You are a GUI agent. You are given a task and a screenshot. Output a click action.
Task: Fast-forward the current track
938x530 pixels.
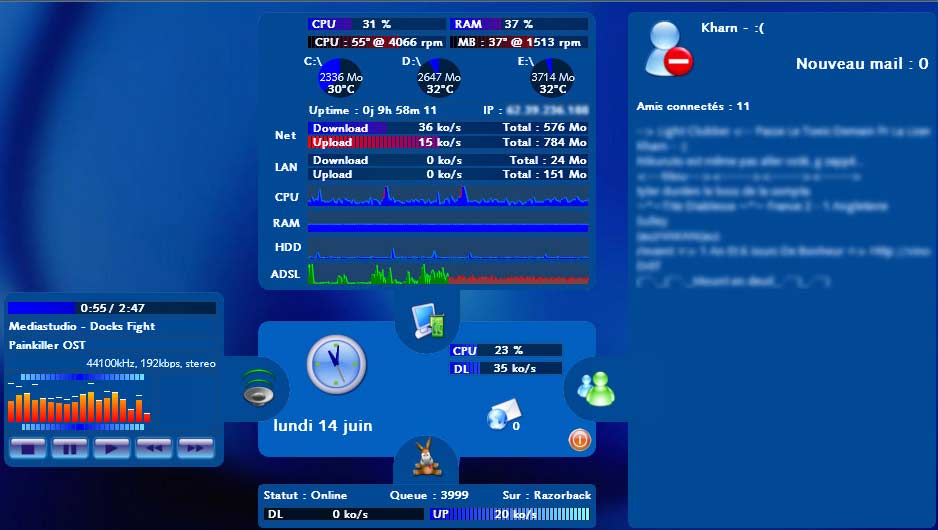point(196,447)
